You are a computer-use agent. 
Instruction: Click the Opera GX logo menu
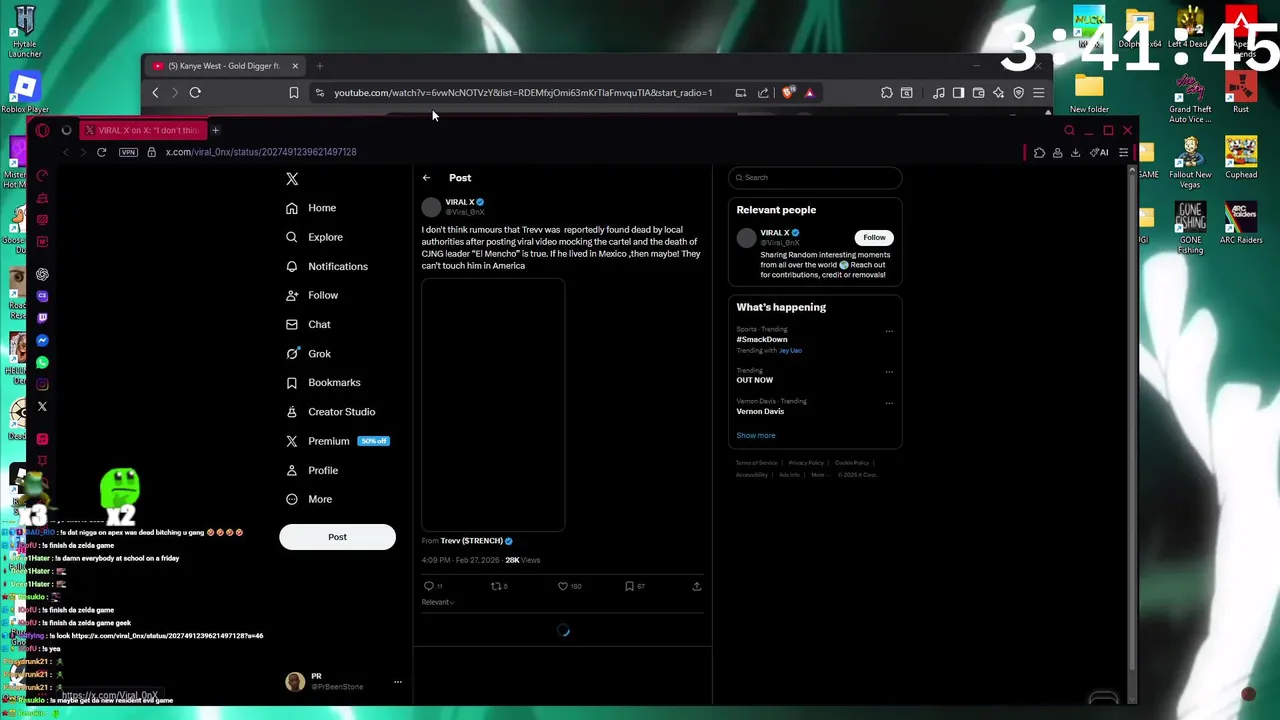click(42, 130)
